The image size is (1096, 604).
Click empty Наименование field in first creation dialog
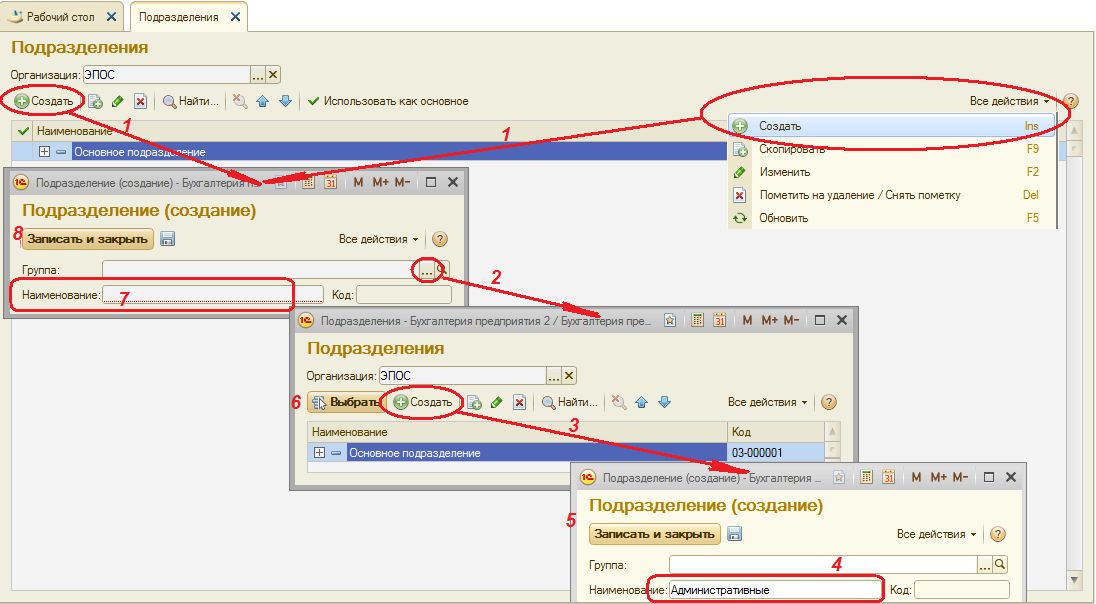tap(213, 295)
